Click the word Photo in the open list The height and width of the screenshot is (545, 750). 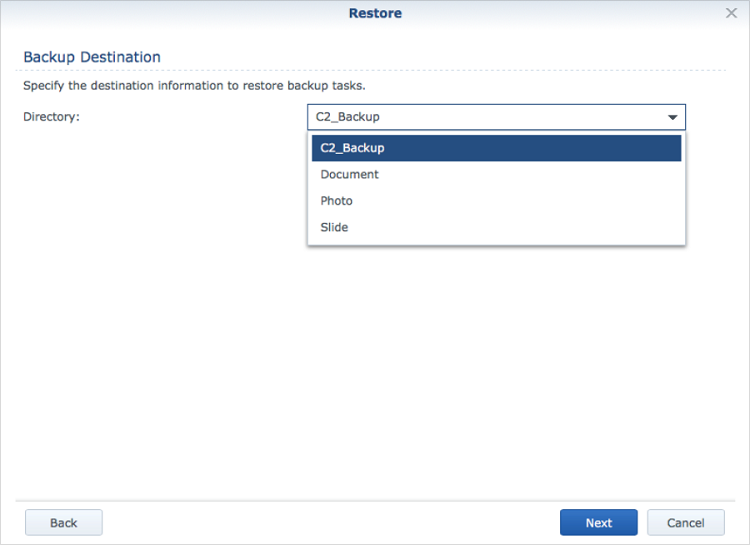click(336, 201)
